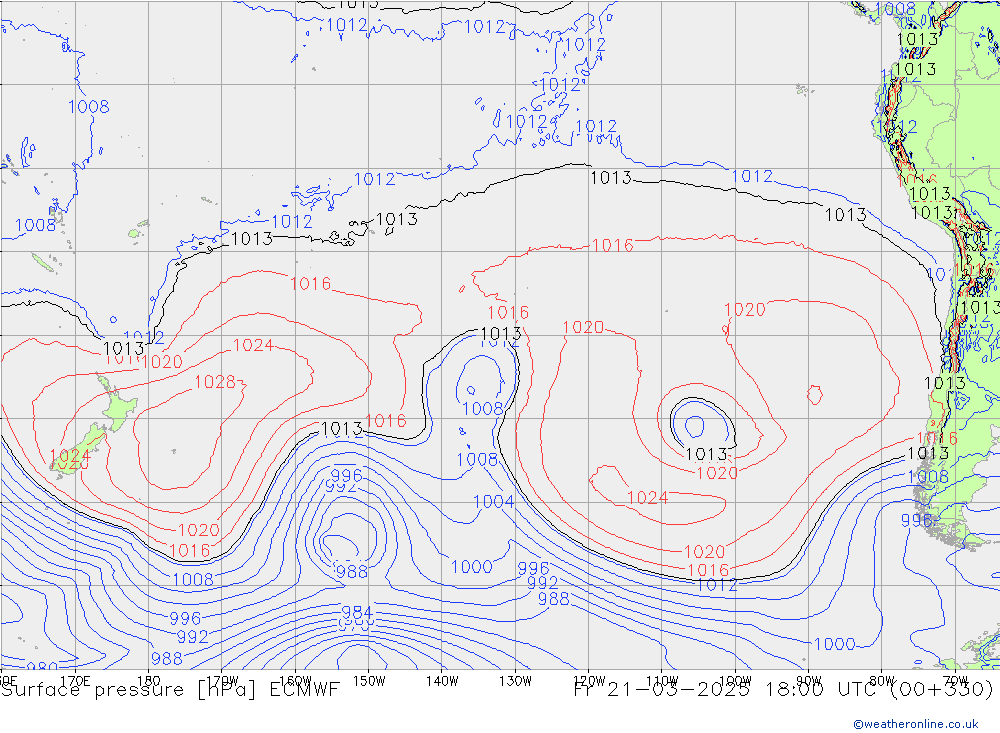Click the 1000 label near 140W
This screenshot has width=1000, height=733.
point(471,566)
